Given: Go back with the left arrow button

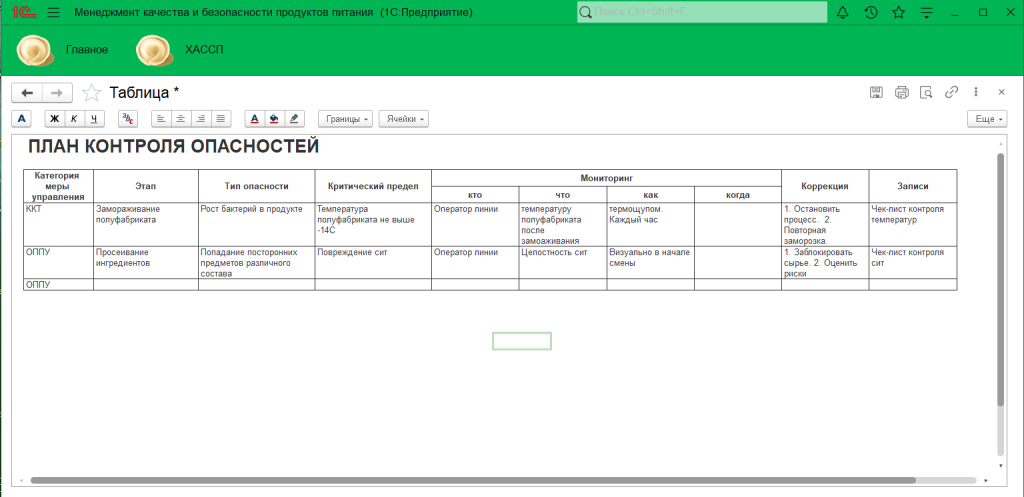Looking at the screenshot, I should (27, 92).
